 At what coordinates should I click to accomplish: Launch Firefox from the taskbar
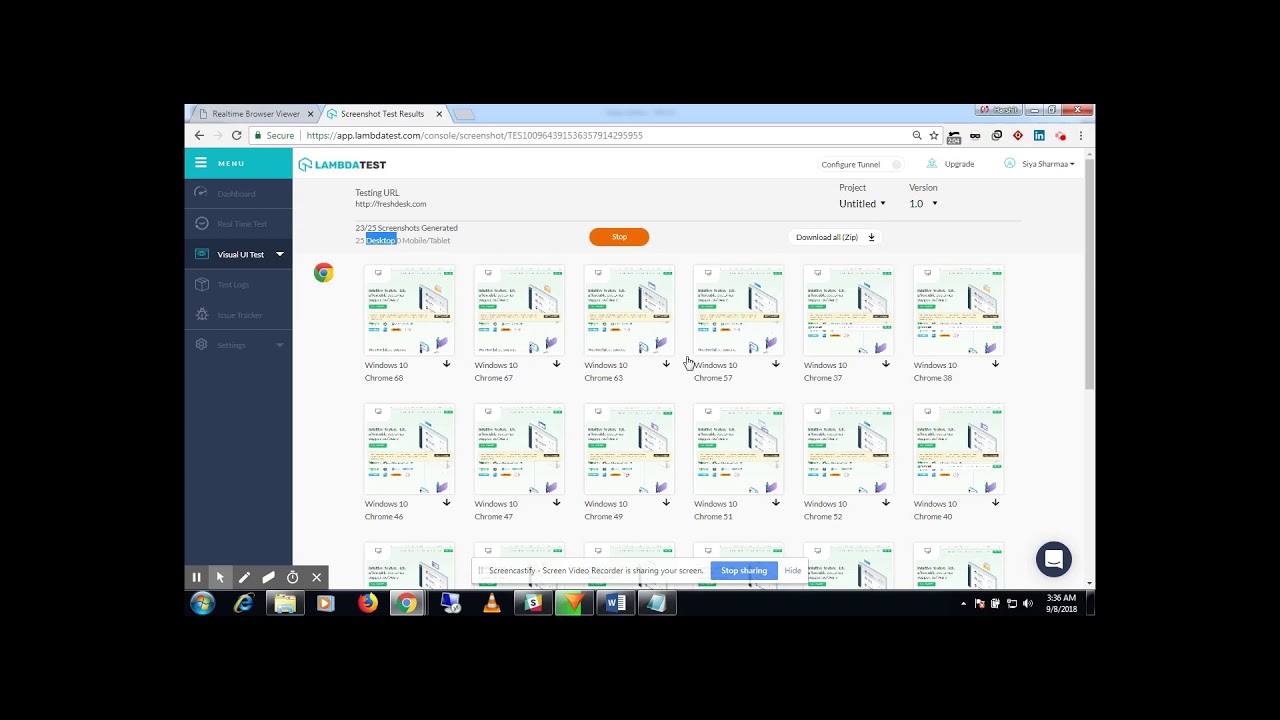click(x=368, y=603)
